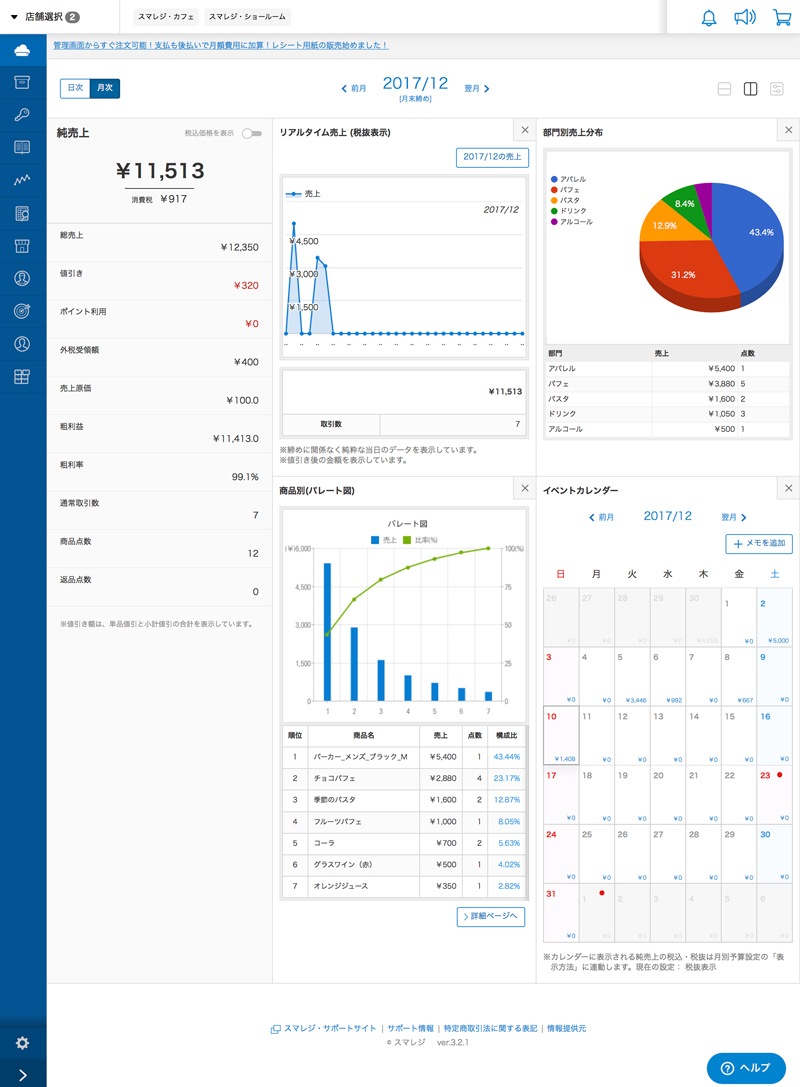Viewport: 800px width, 1087px height.
Task: Click the 詳細ページへ button
Action: tap(491, 917)
